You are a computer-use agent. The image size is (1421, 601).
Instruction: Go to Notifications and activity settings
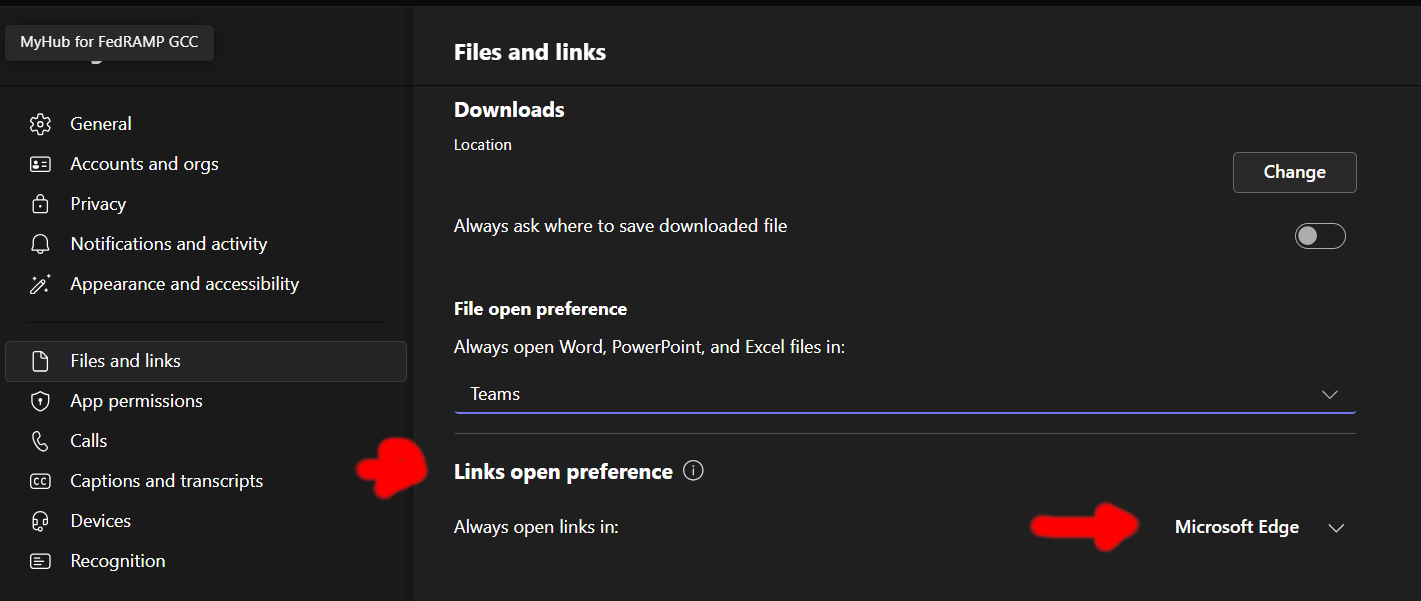tap(168, 244)
